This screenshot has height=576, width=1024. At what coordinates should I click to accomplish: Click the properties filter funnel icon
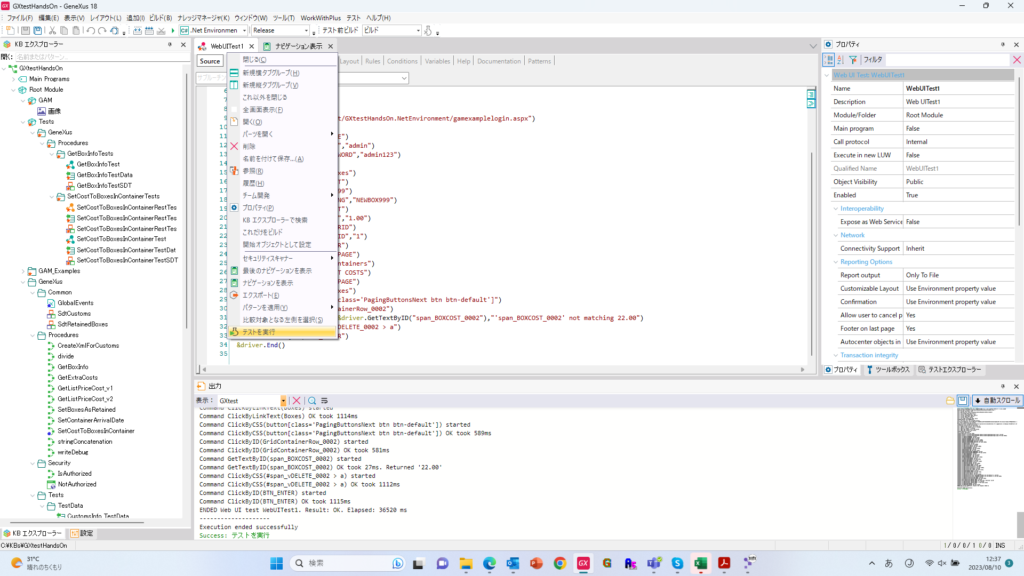pos(853,59)
